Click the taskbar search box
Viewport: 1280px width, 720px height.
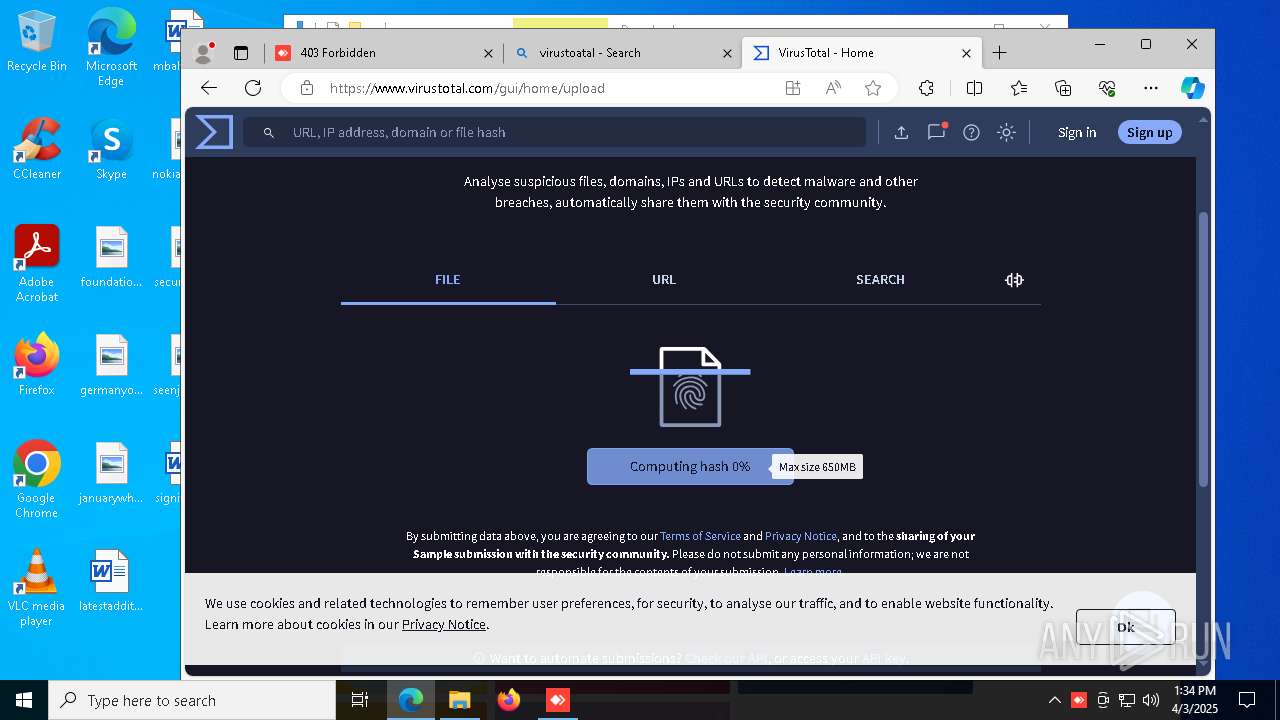click(192, 700)
